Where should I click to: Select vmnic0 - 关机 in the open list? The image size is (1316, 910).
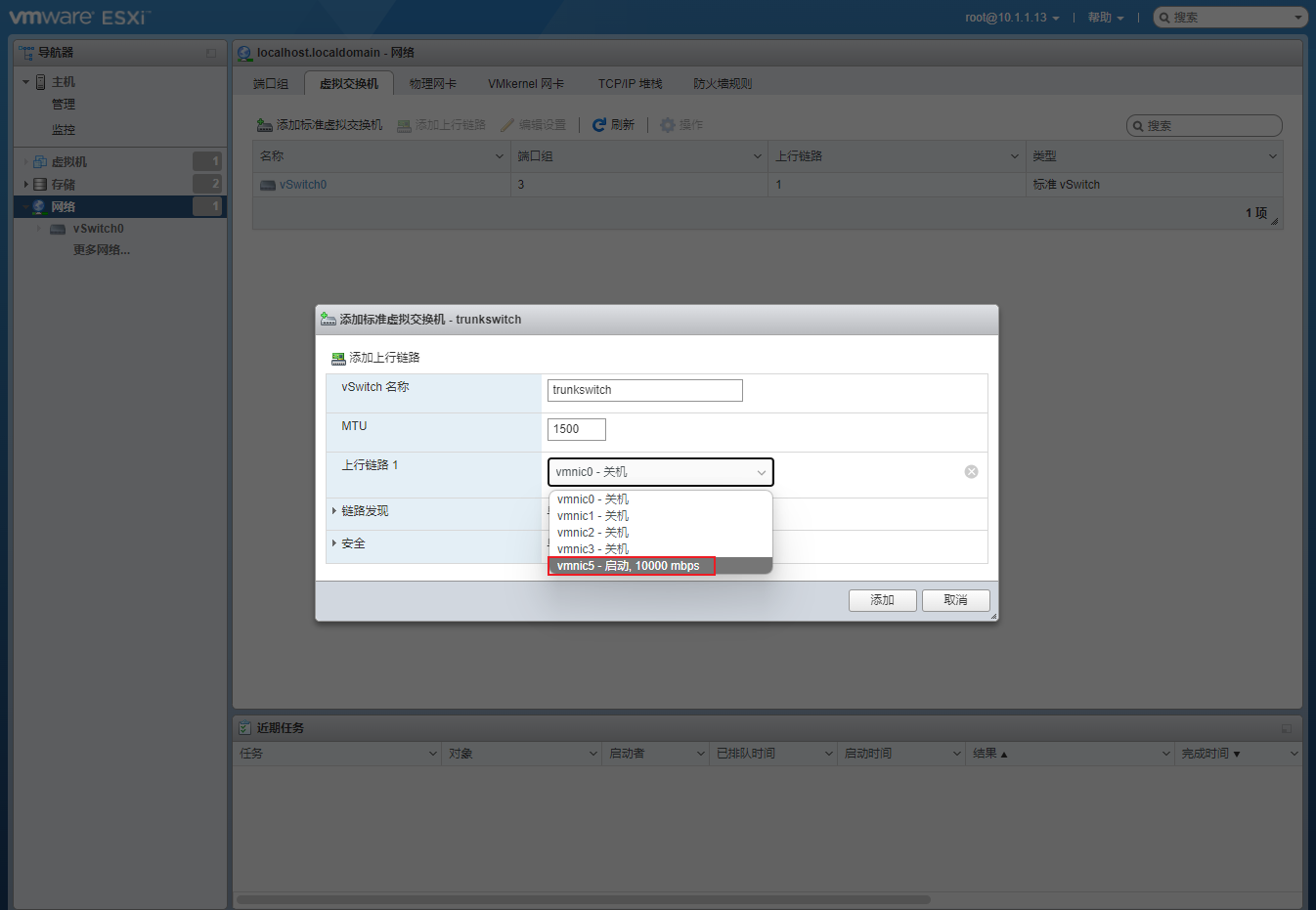click(660, 499)
